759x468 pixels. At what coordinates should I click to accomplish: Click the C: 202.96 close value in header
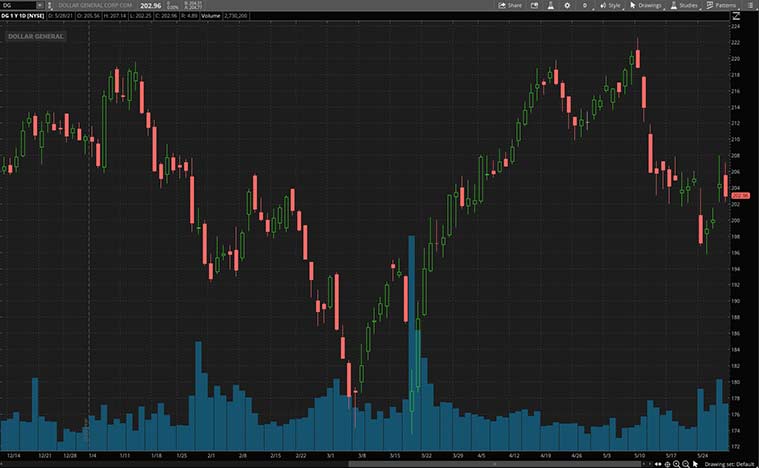pos(166,16)
